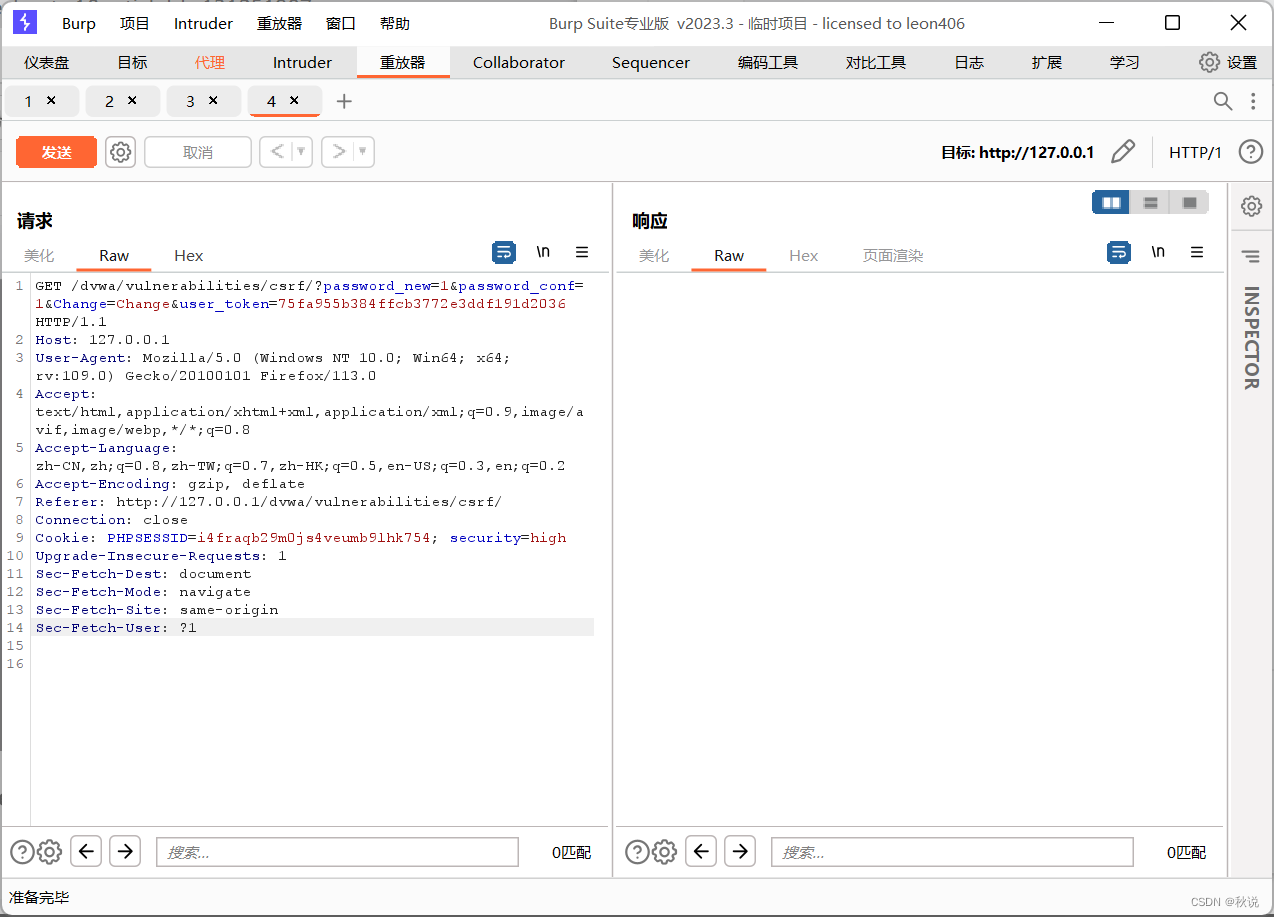
Task: Switch to 对比工具 tab
Action: point(876,62)
